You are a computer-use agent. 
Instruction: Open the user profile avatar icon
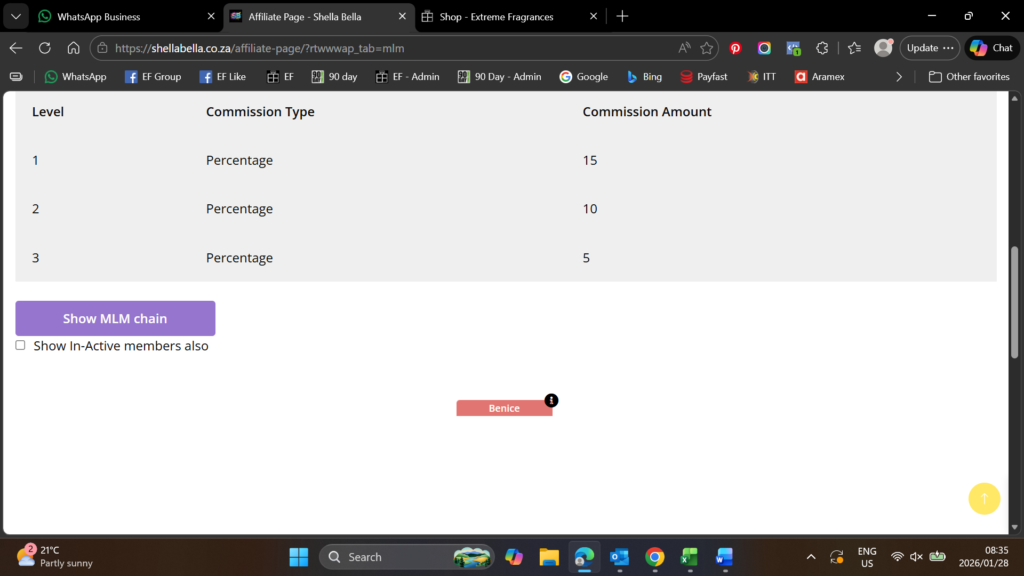[x=883, y=48]
